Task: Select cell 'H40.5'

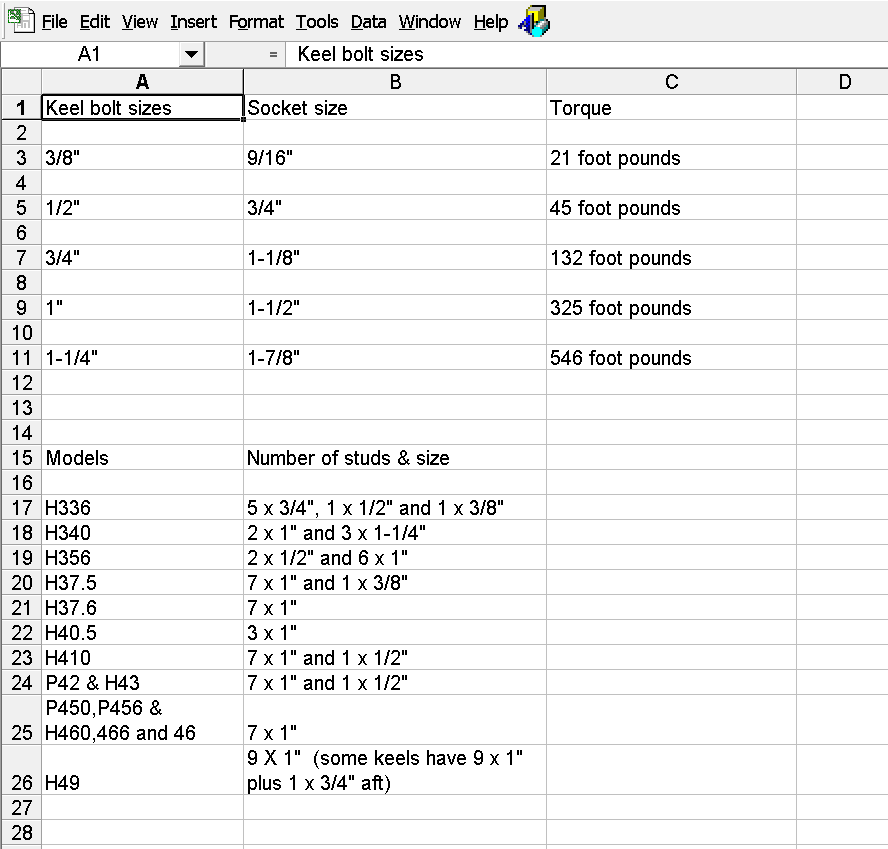Action: [142, 632]
